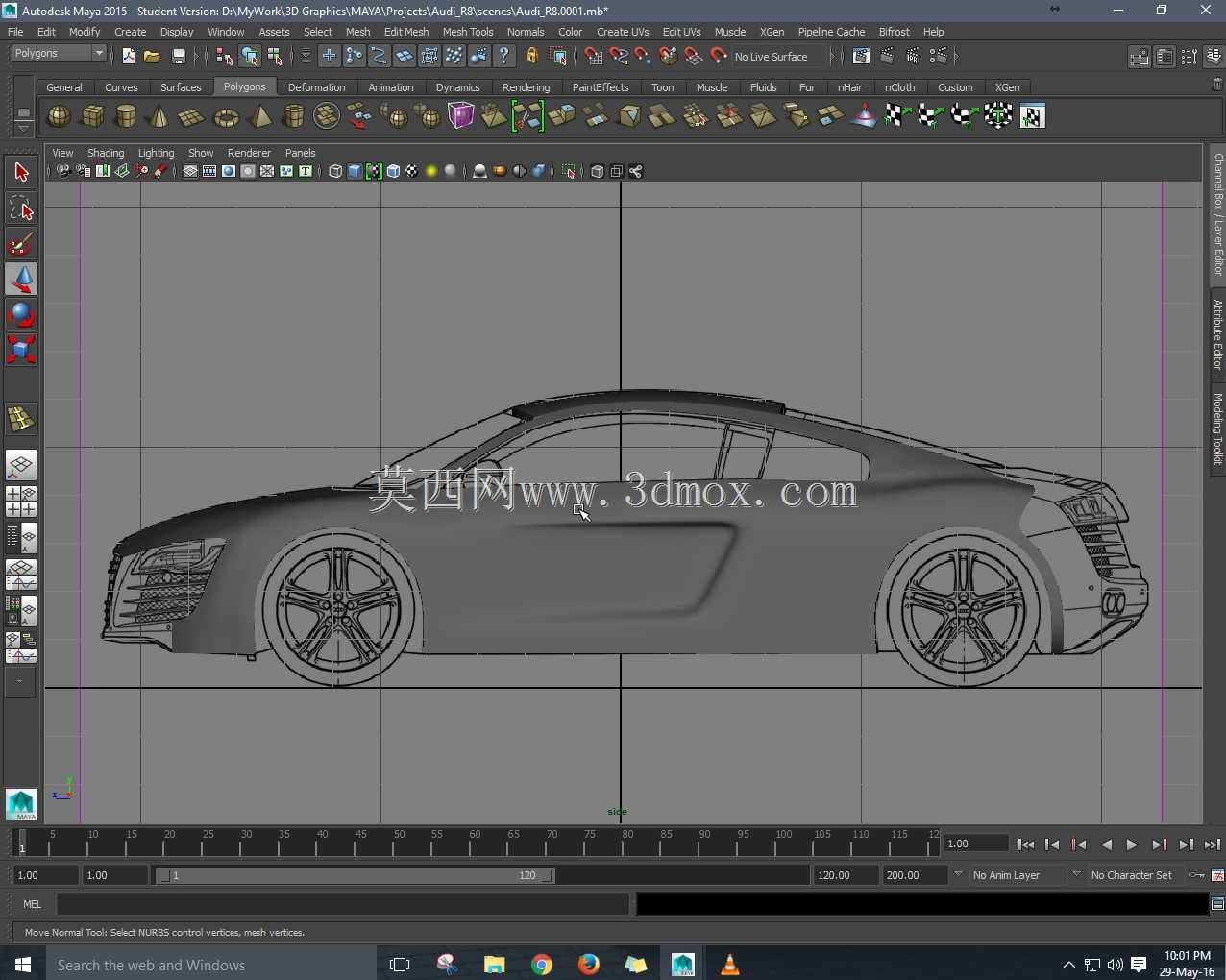The image size is (1226, 980).
Task: Create a polygon sphere from the shelf
Action: 59,116
